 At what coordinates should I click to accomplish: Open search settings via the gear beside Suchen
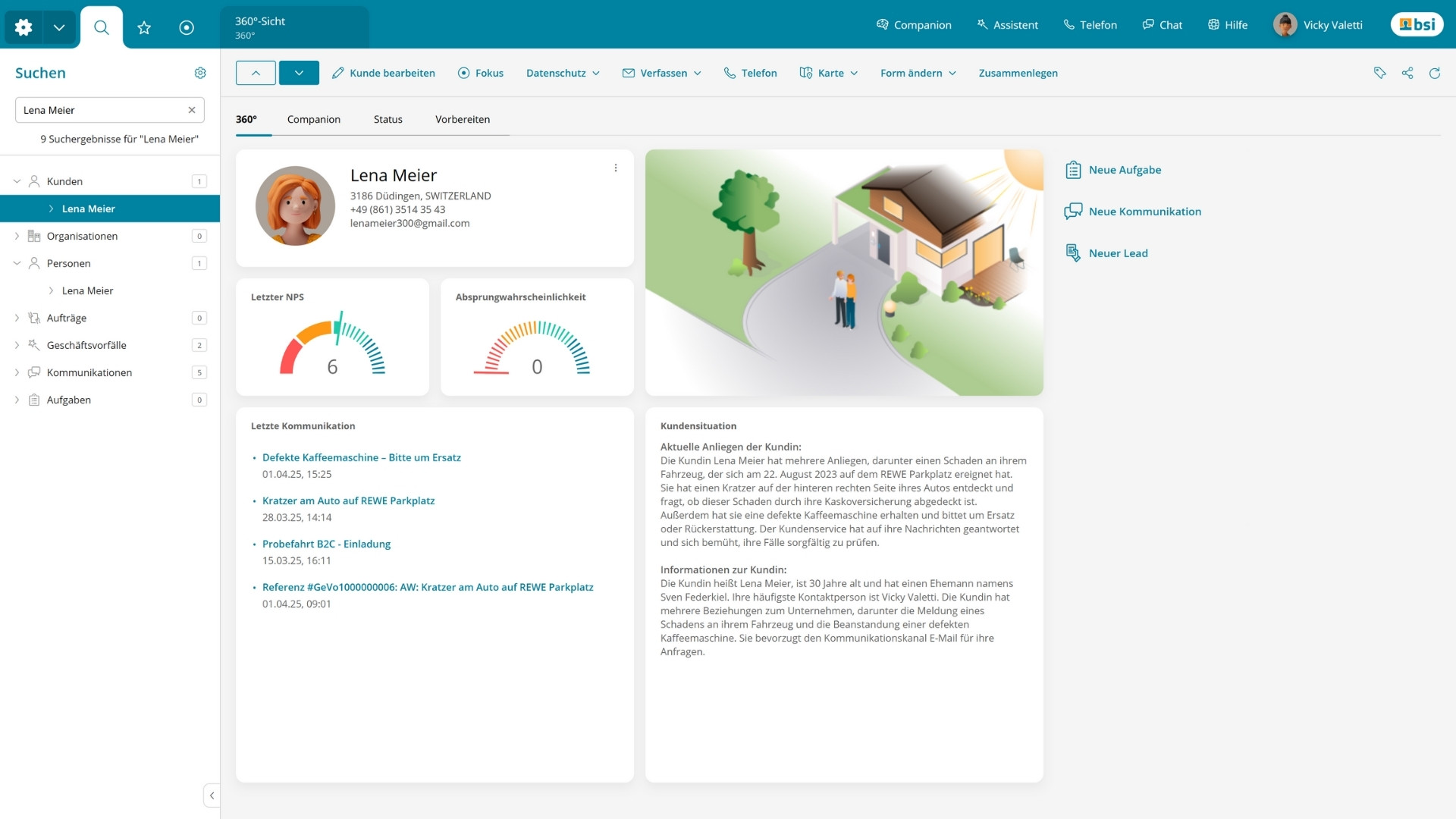click(200, 73)
